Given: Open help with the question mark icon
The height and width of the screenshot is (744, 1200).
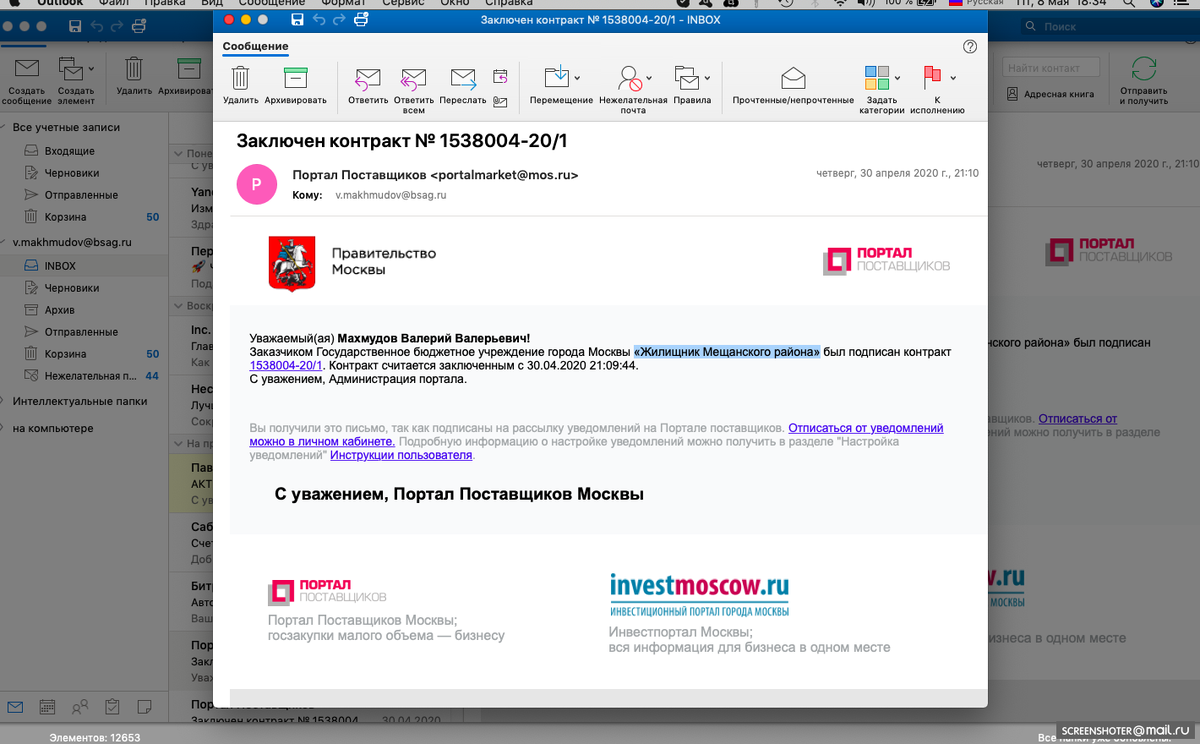Looking at the screenshot, I should (x=969, y=46).
